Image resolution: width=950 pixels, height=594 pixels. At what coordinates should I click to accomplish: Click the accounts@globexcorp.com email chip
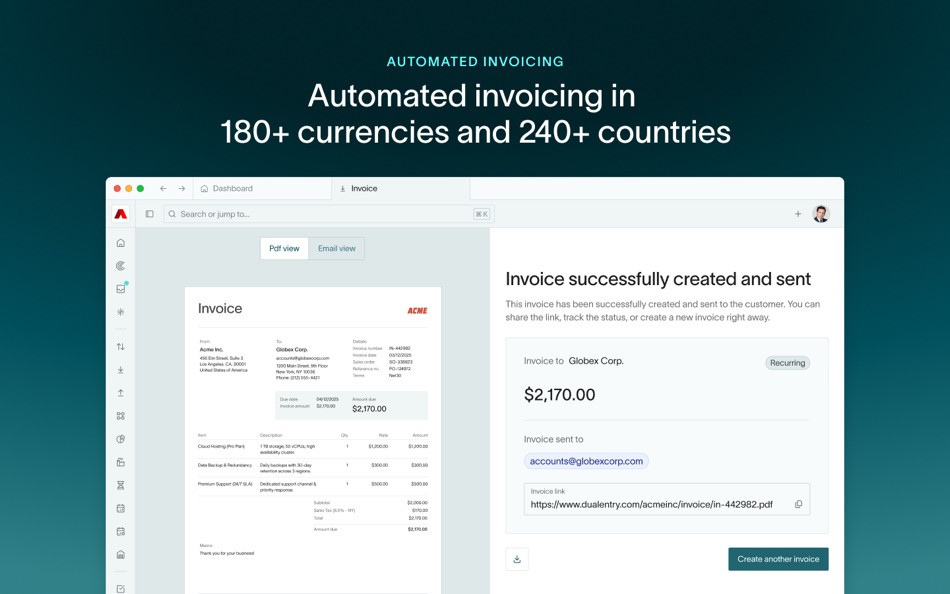586,461
